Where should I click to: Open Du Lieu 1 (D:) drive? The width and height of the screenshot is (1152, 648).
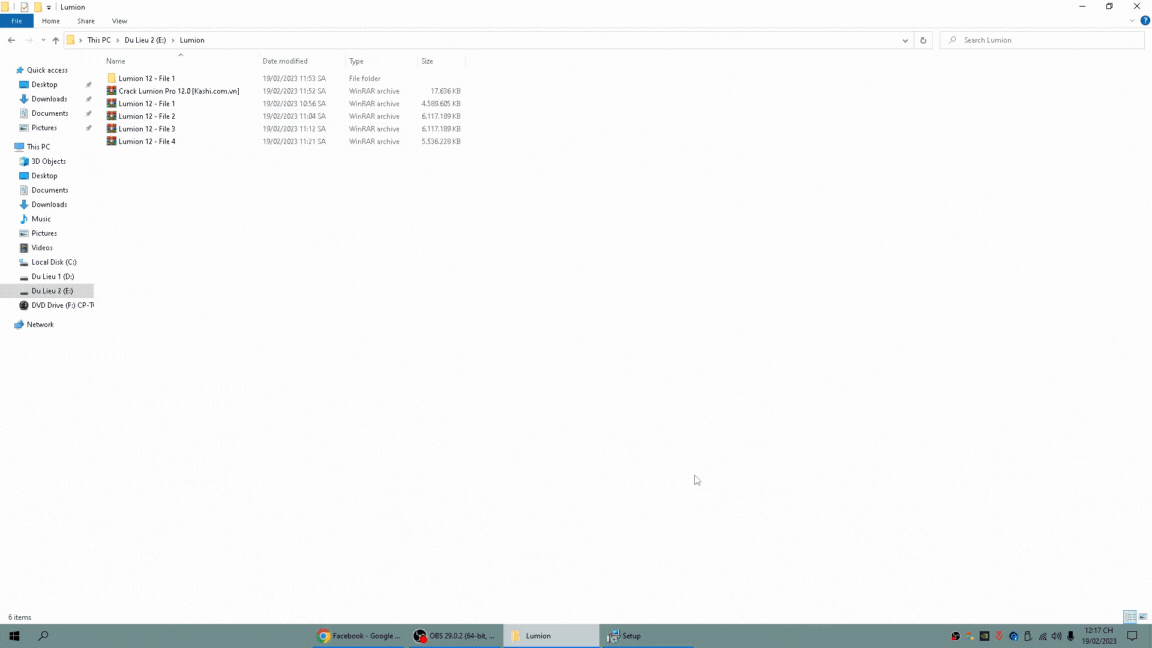tap(52, 276)
